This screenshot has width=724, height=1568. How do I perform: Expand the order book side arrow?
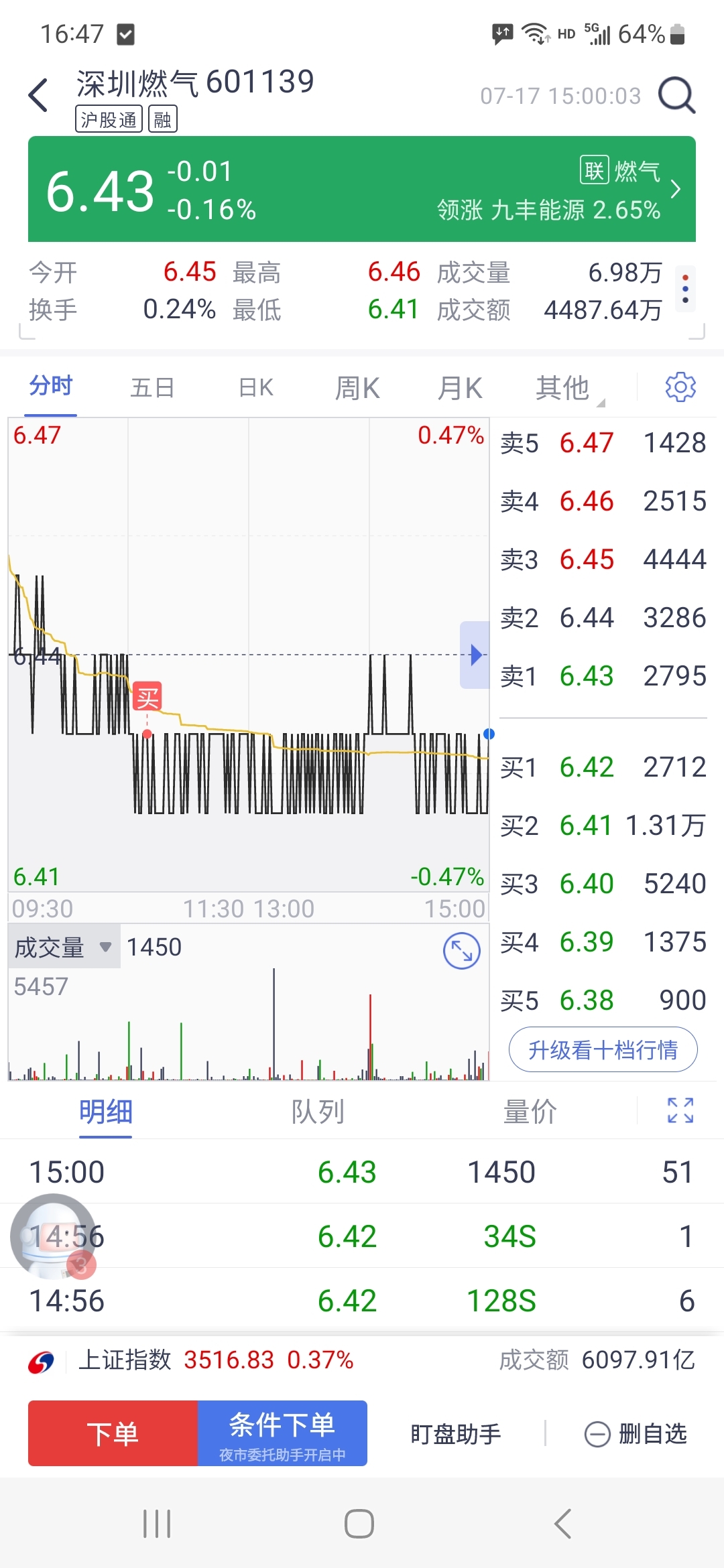(475, 655)
